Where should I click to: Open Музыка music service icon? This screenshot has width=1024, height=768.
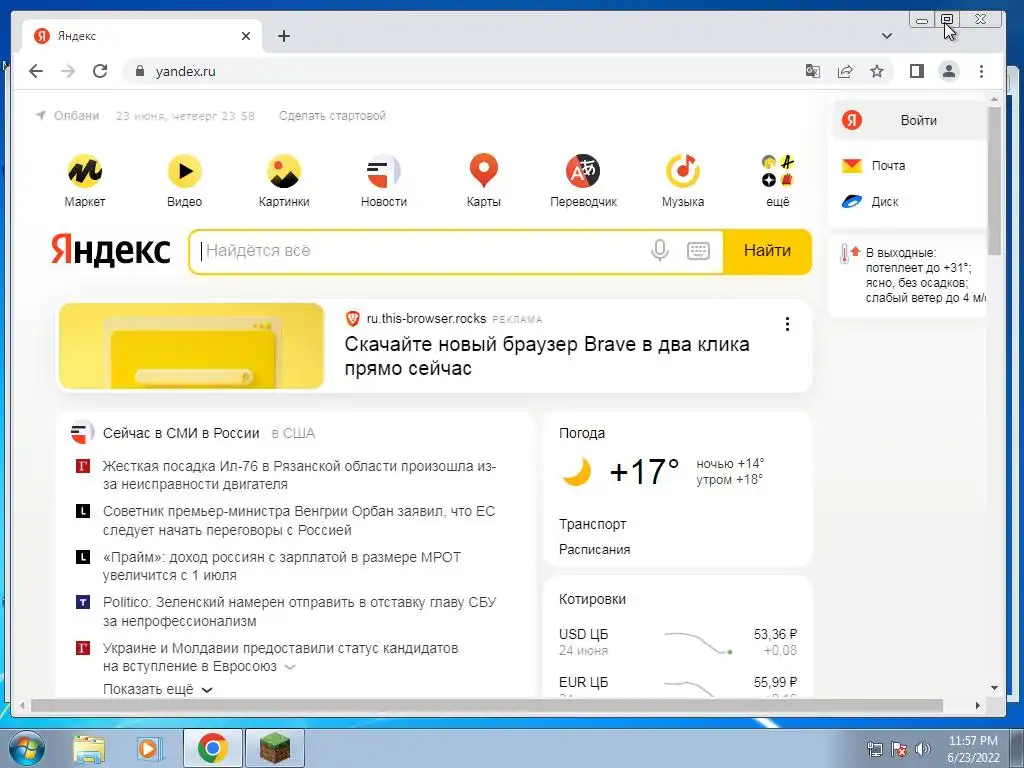click(x=682, y=171)
